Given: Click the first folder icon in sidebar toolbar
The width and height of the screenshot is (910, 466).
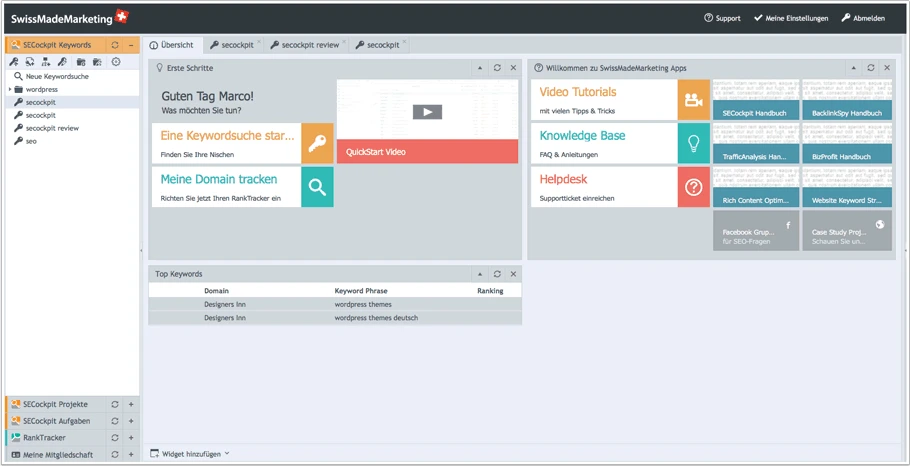Looking at the screenshot, I should pyautogui.click(x=81, y=62).
